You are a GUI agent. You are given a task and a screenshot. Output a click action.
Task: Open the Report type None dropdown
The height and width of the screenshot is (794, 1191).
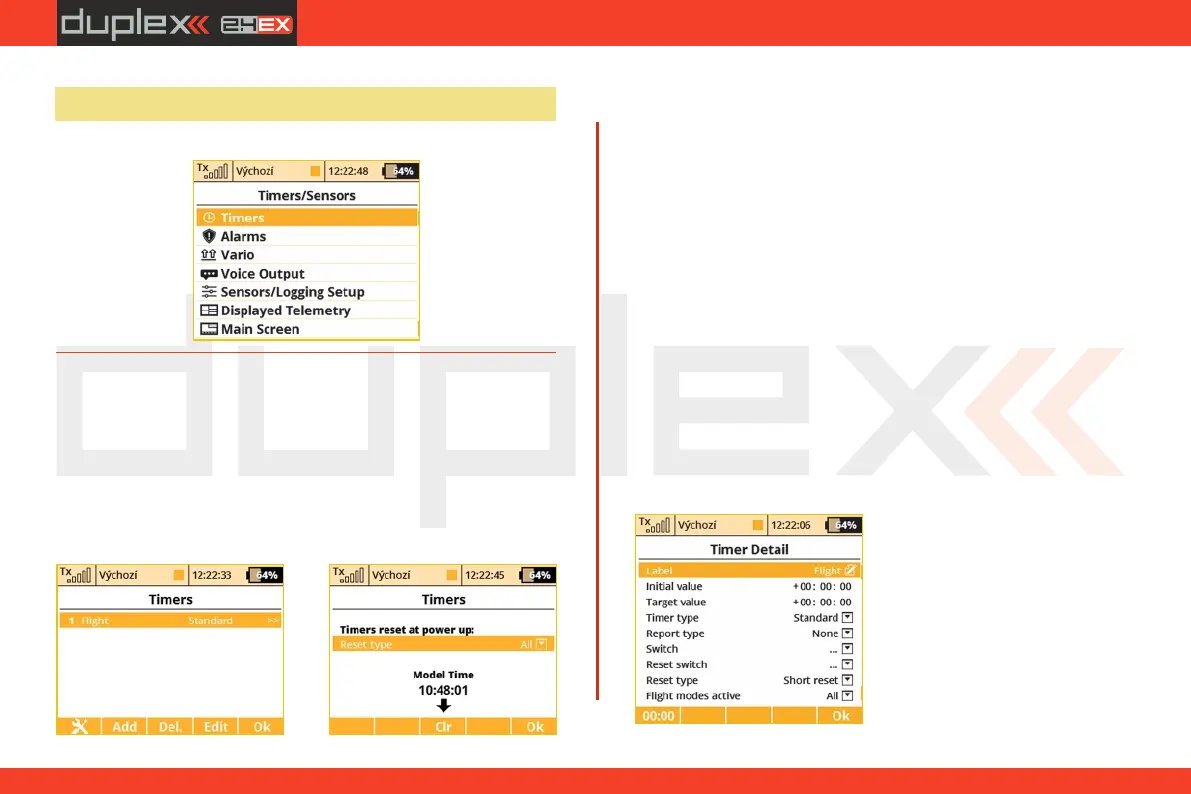point(848,633)
